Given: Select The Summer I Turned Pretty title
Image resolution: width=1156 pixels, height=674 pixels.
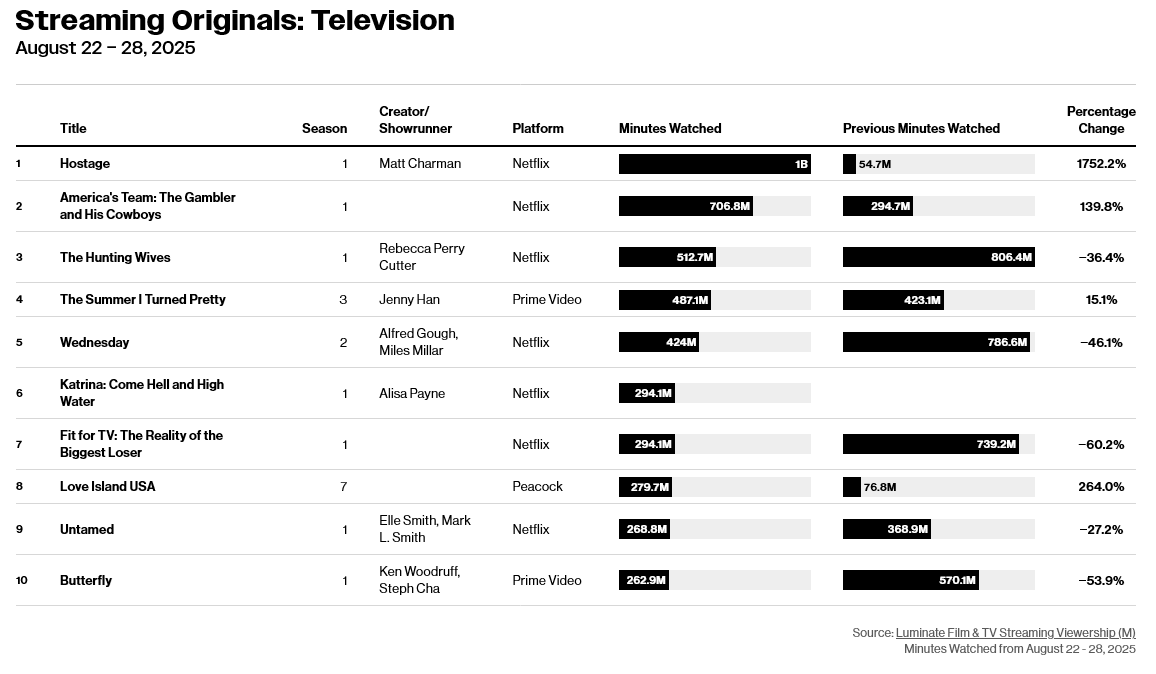Looking at the screenshot, I should tap(142, 299).
